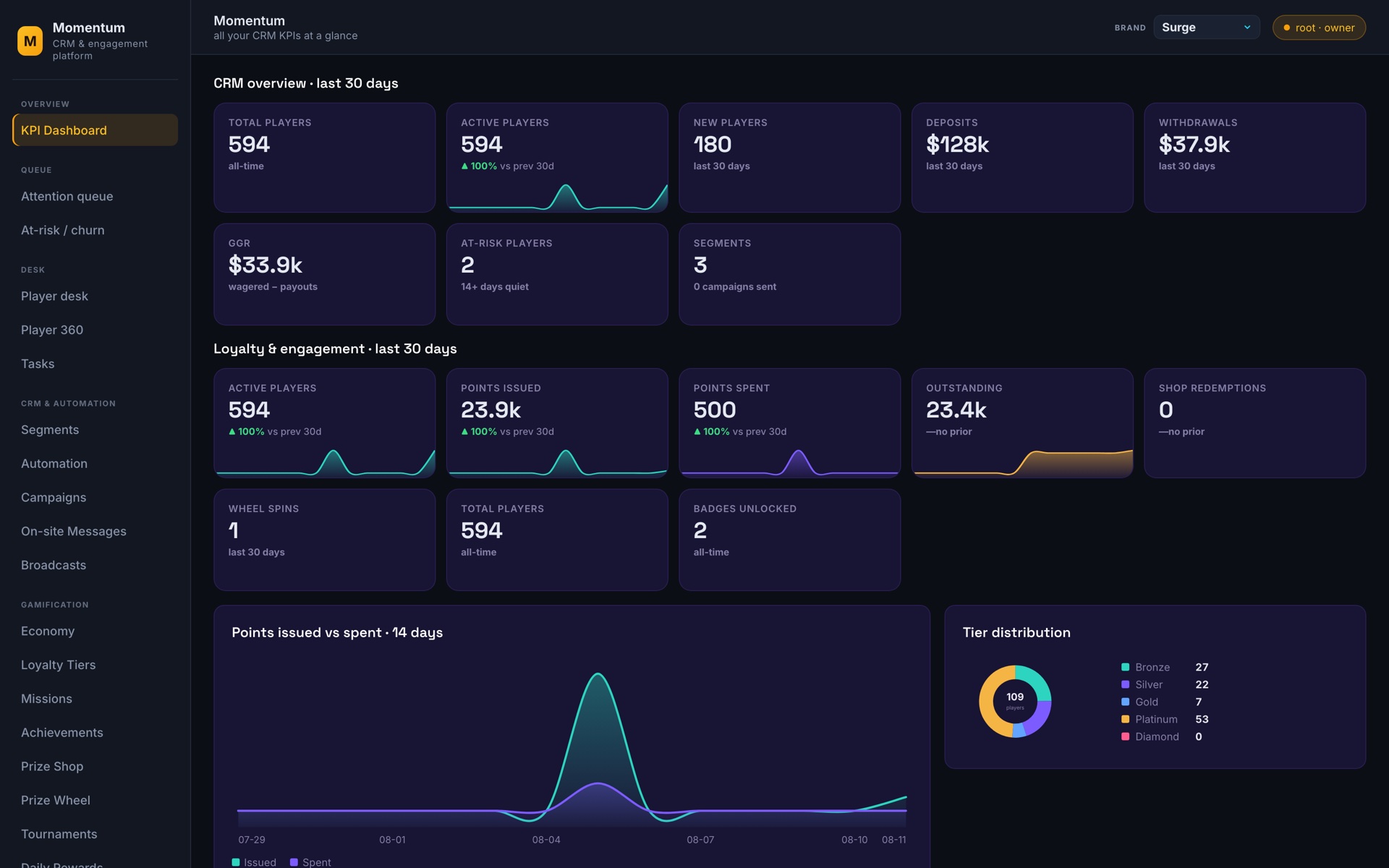
Task: Toggle the Spent series legend swatch
Action: tap(294, 862)
